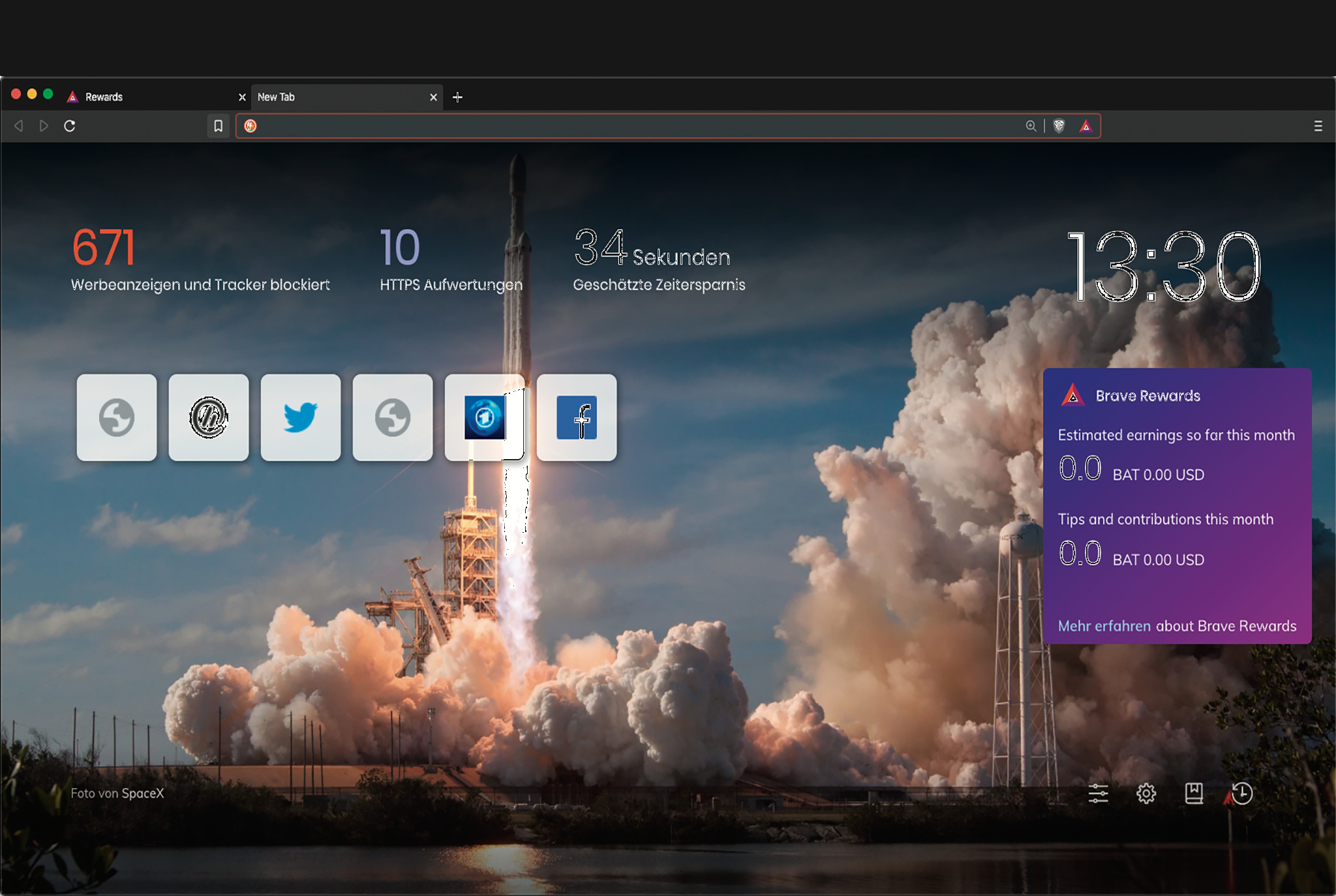Click the bookmark page icon

218,126
